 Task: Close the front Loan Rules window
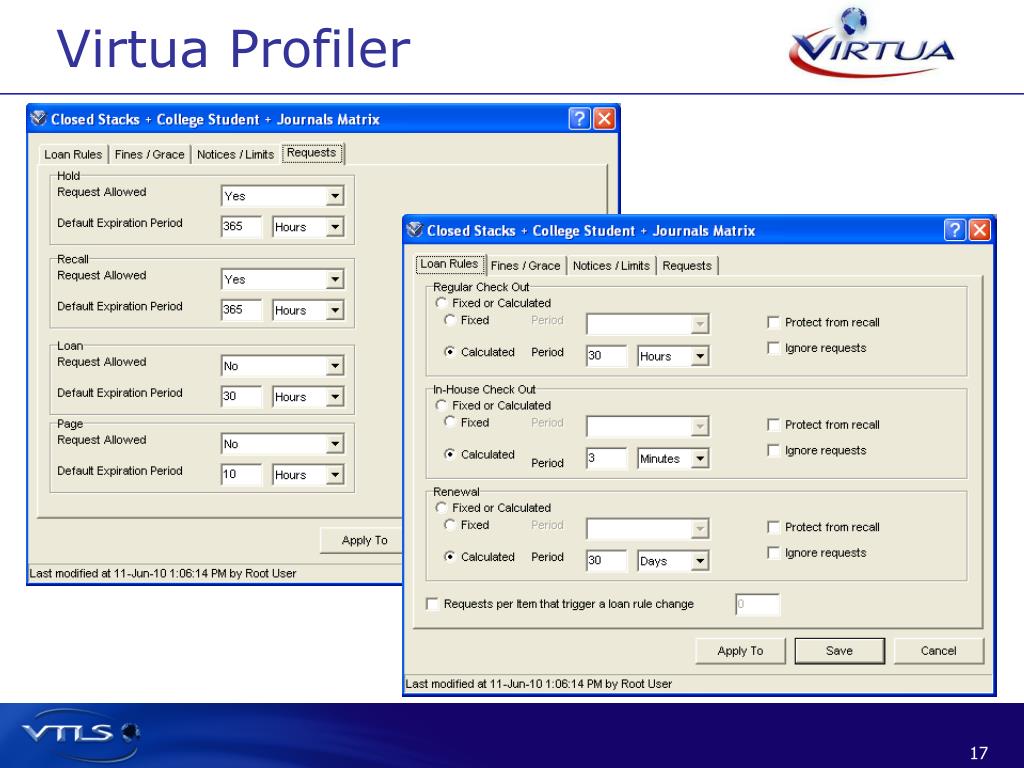point(980,230)
